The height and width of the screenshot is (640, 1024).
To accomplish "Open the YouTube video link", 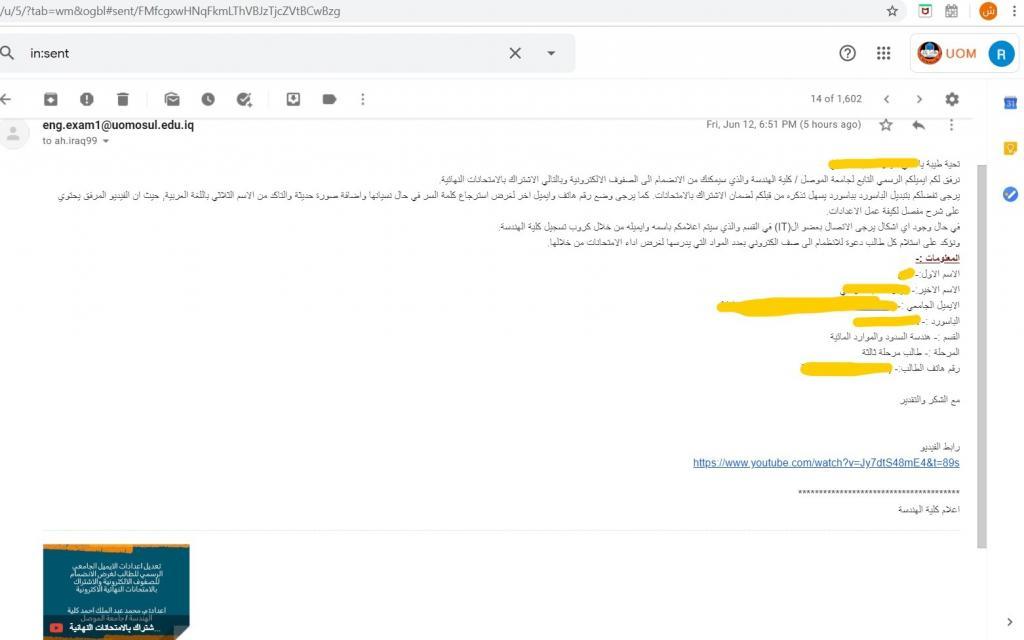I will click(x=826, y=463).
